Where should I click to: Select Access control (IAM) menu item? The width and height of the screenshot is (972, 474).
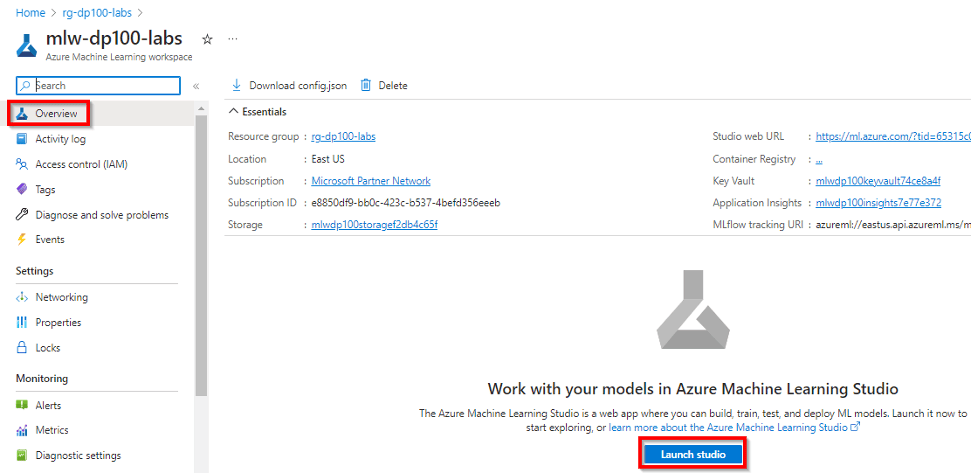[80, 164]
